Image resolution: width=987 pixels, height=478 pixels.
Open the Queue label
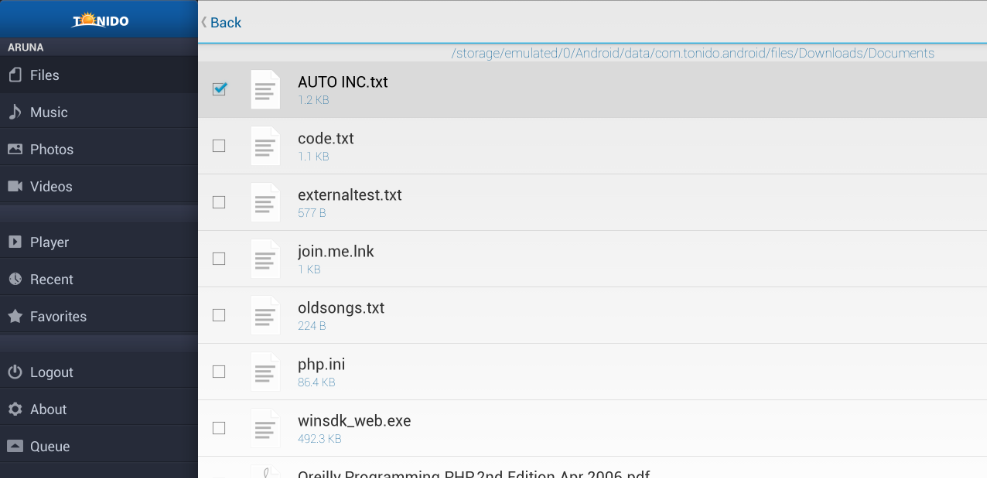50,446
